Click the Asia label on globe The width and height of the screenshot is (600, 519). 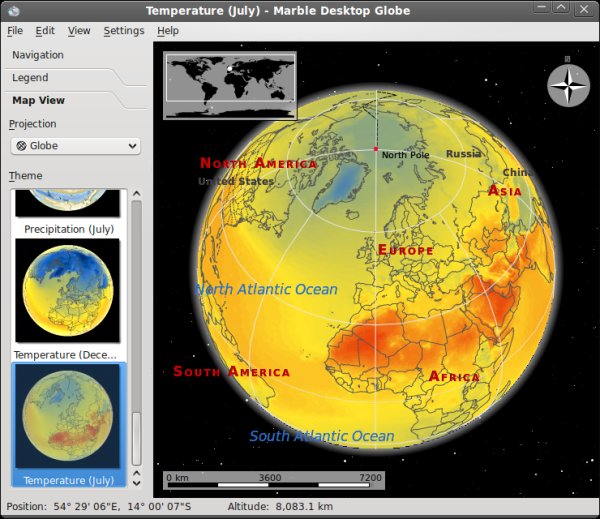505,191
